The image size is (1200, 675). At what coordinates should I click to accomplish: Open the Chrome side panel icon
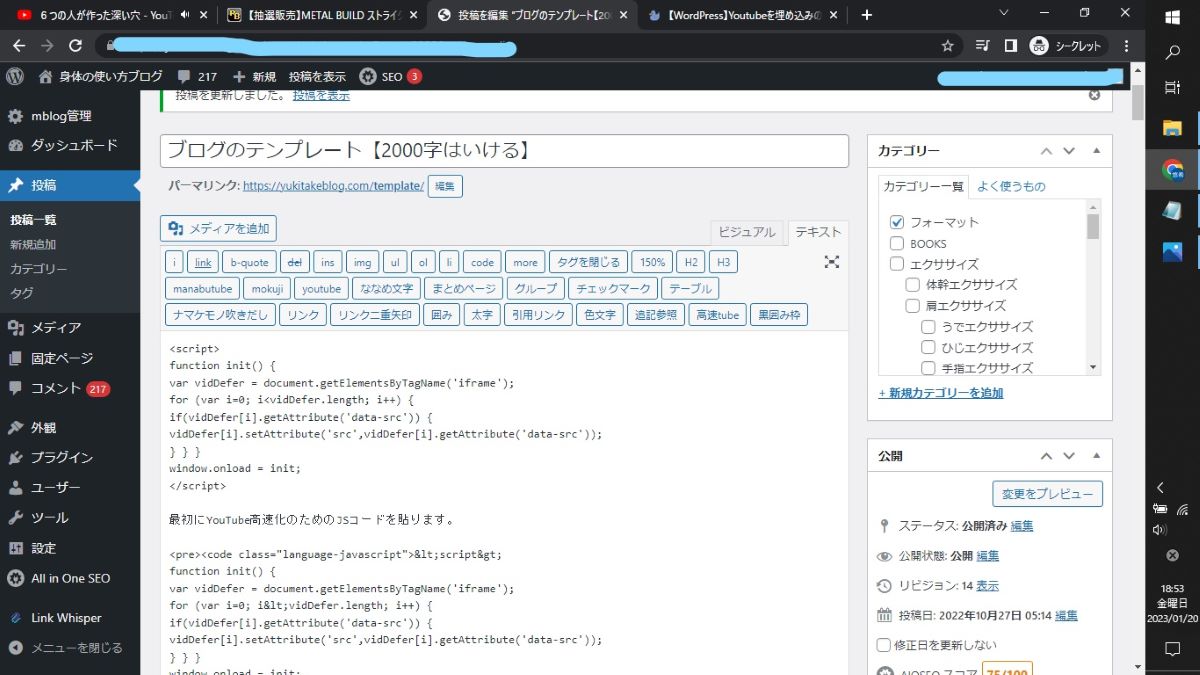click(x=1010, y=46)
